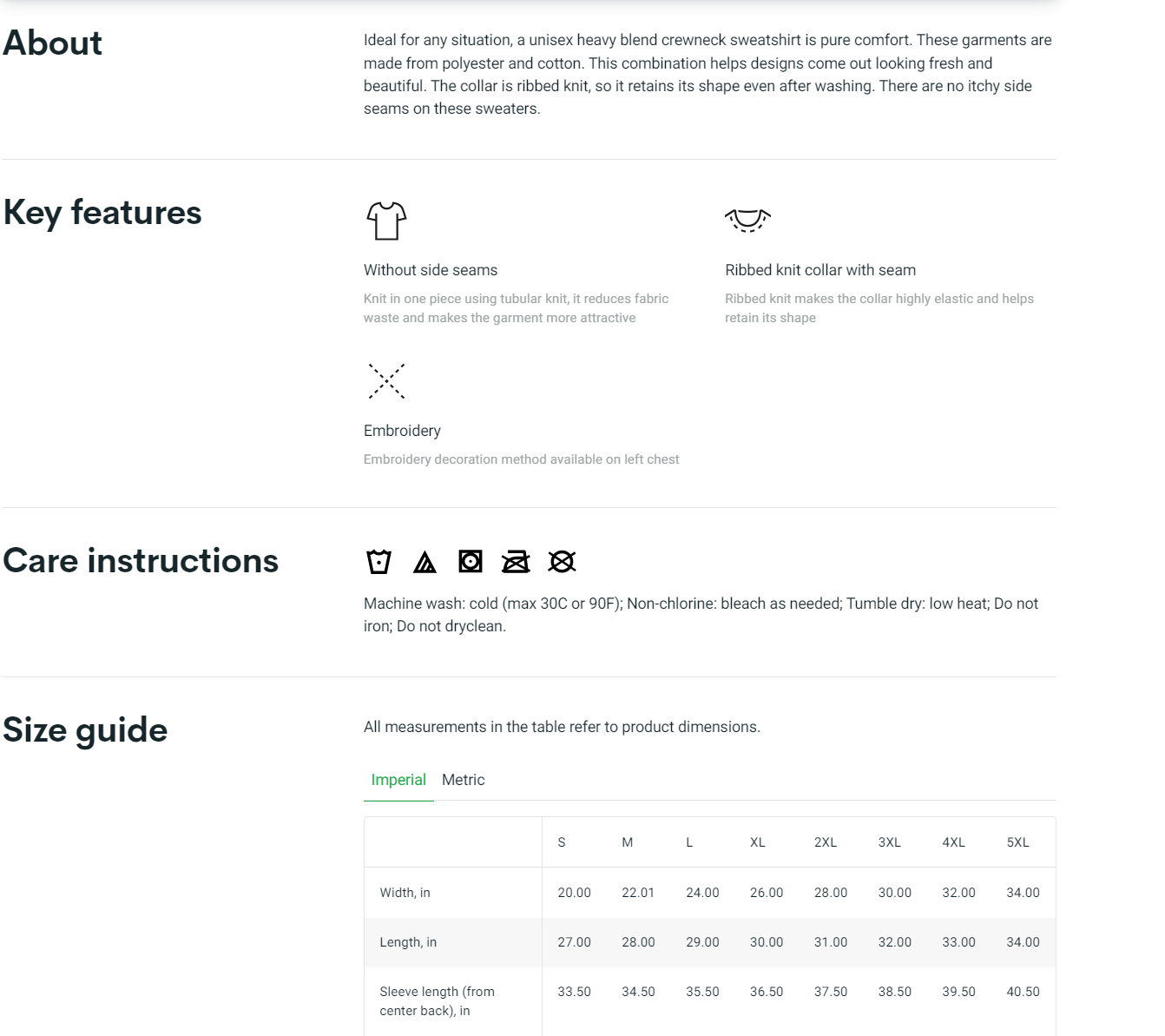Click the Without side seams title
This screenshot has height=1036, width=1165.
431,270
